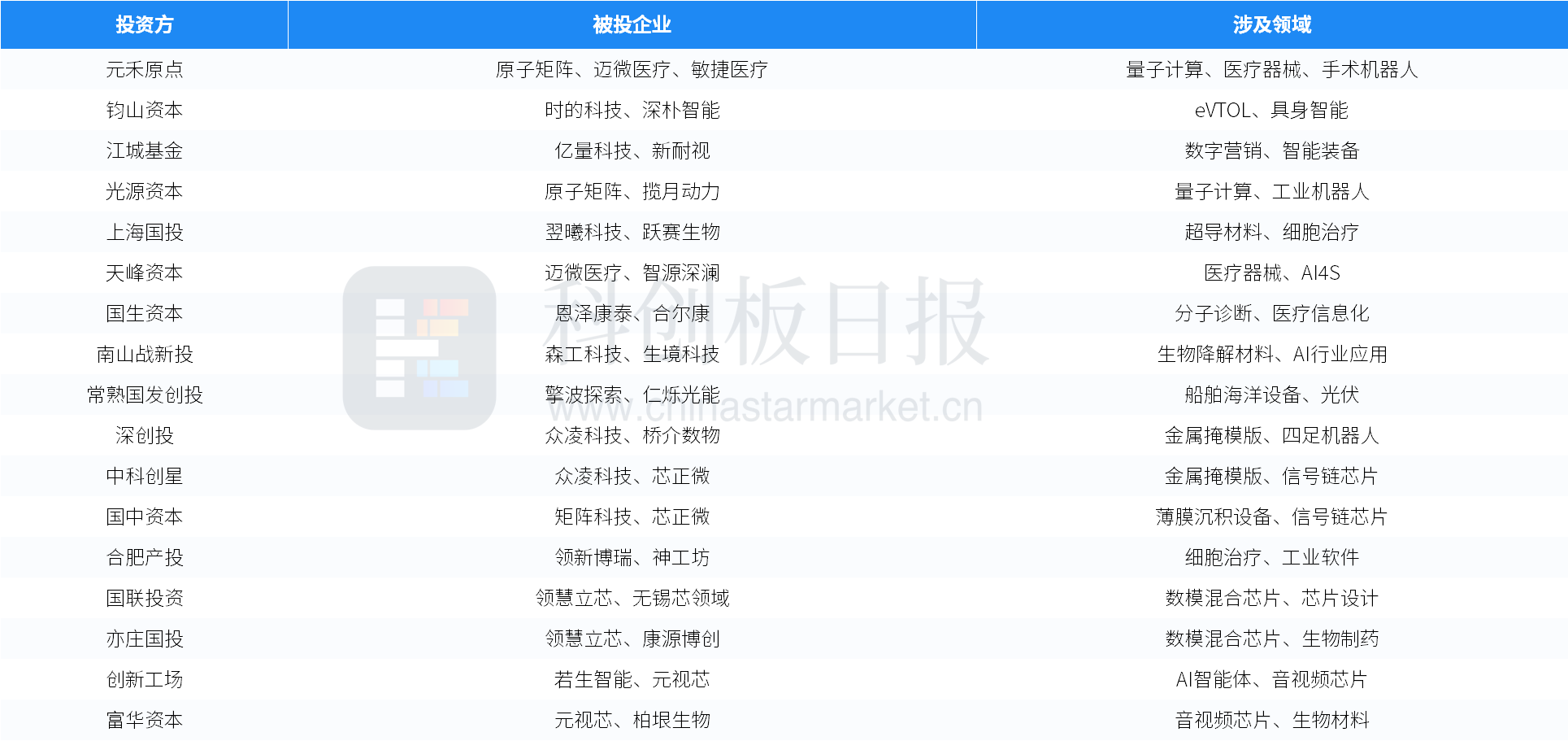Pick the cell 量子计算、工业机器人
The height and width of the screenshot is (741, 1568).
tap(1272, 191)
